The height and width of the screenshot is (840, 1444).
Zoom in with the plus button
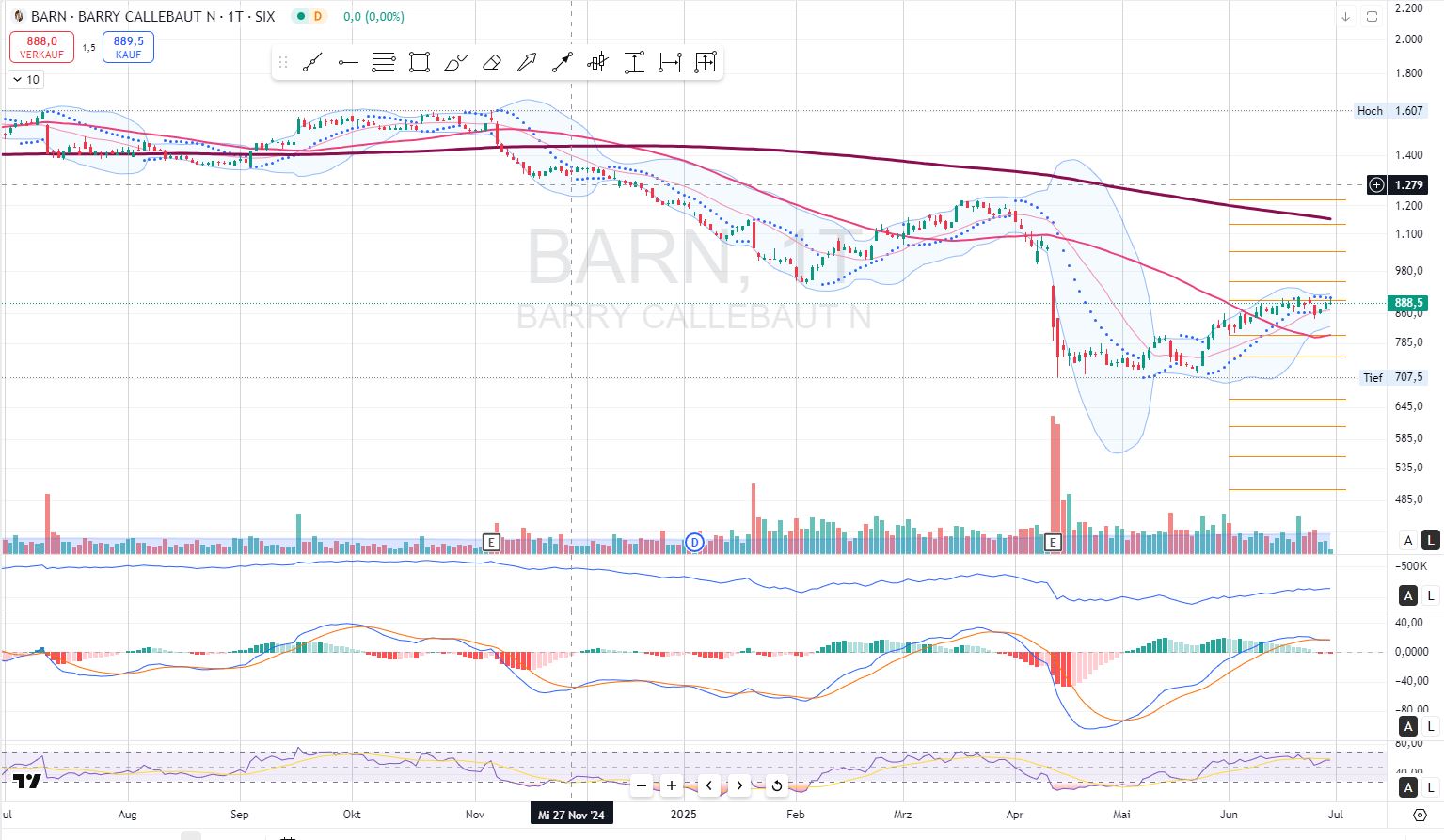click(x=672, y=785)
